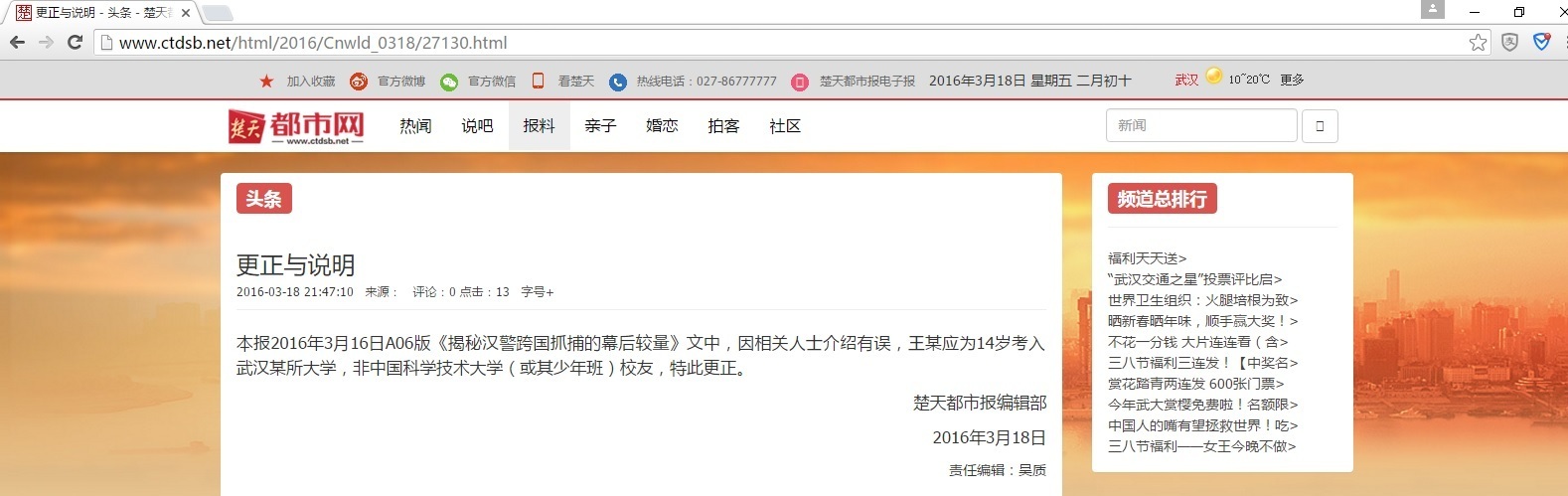Image resolution: width=1568 pixels, height=496 pixels.
Task: Click the 楚天都市报电子报 icon
Action: coord(799,82)
